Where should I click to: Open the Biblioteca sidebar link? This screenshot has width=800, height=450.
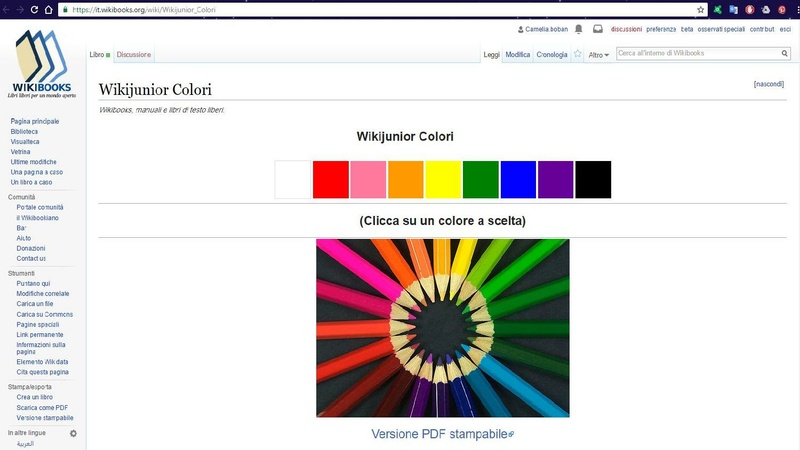[24, 131]
